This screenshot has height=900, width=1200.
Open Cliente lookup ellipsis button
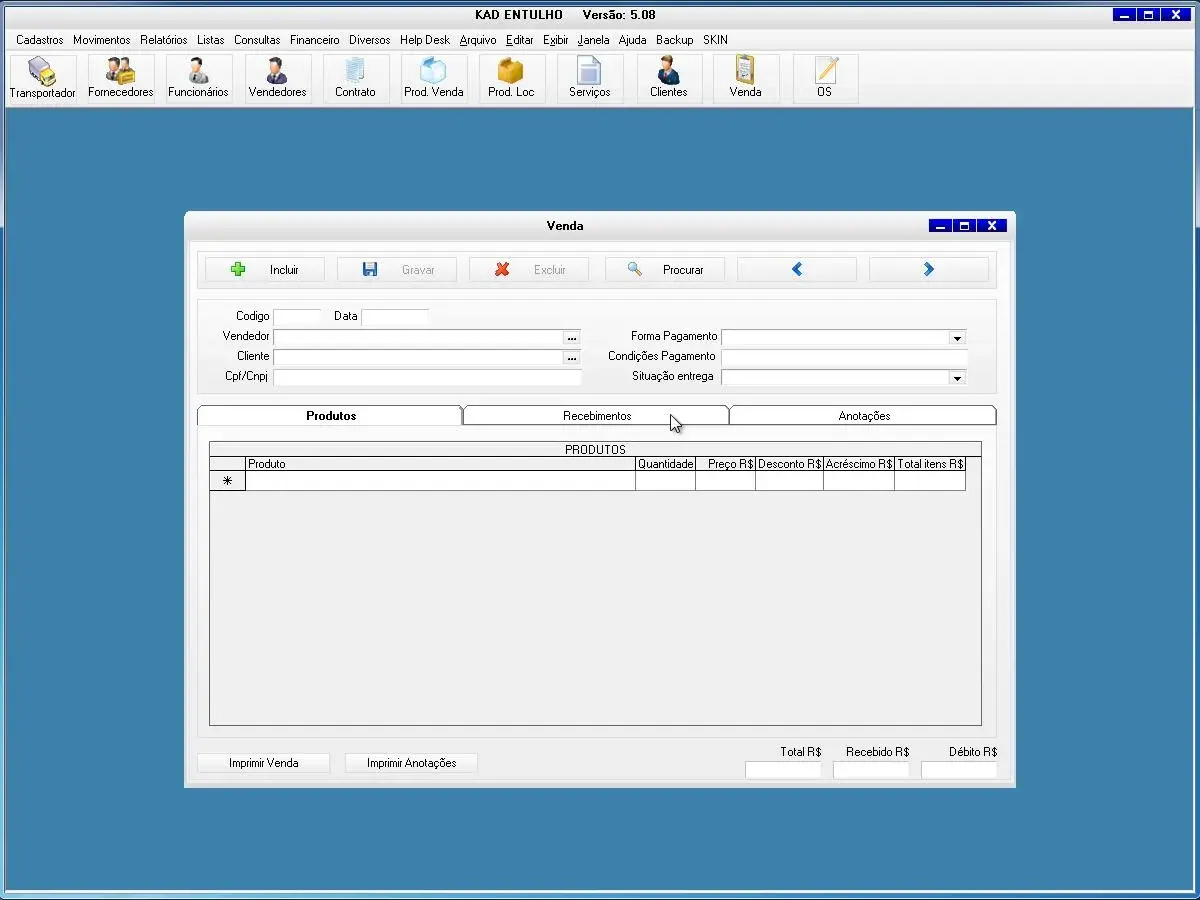click(x=572, y=358)
